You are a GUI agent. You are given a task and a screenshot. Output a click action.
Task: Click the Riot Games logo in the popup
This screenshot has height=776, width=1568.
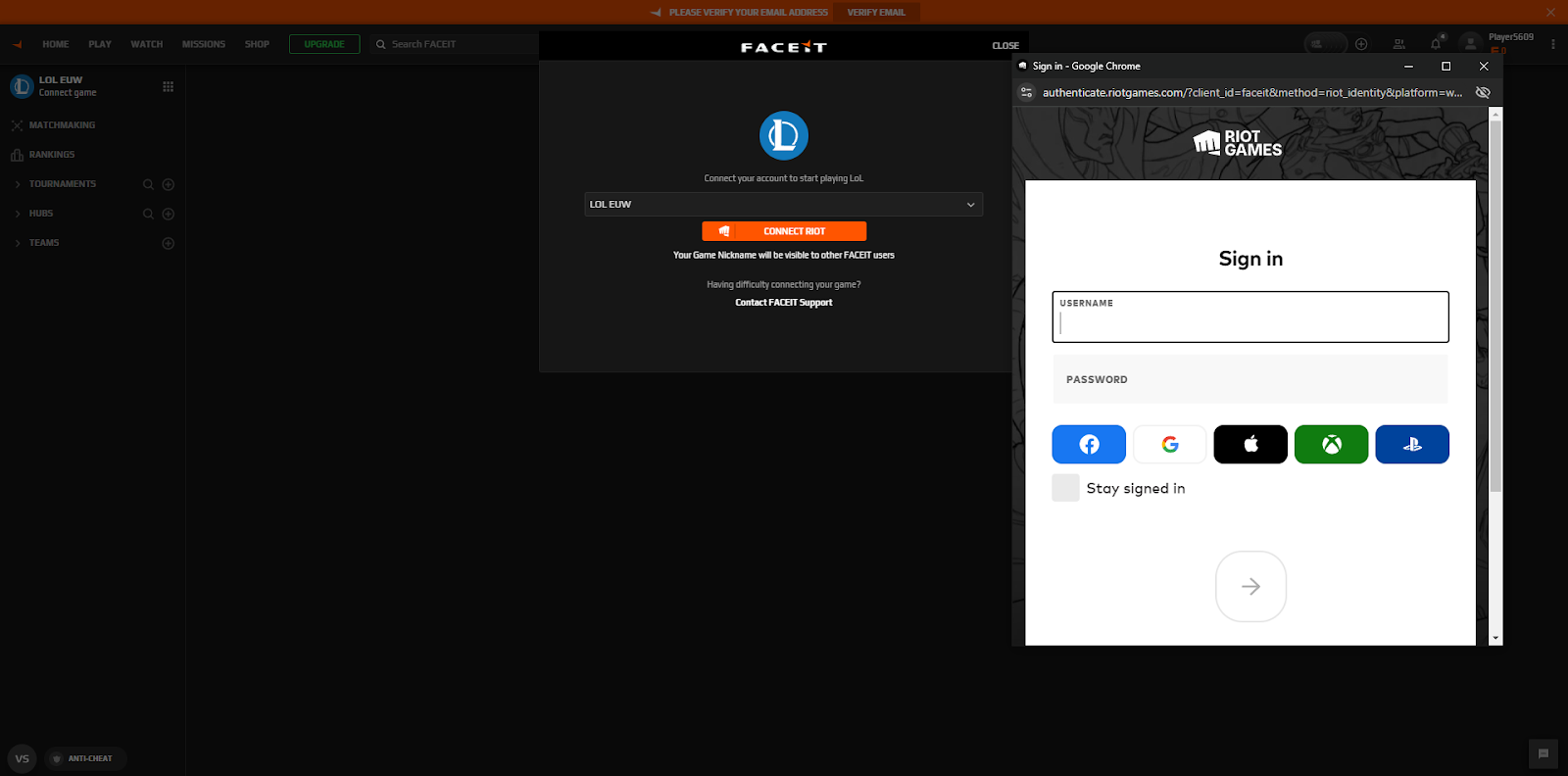point(1238,143)
